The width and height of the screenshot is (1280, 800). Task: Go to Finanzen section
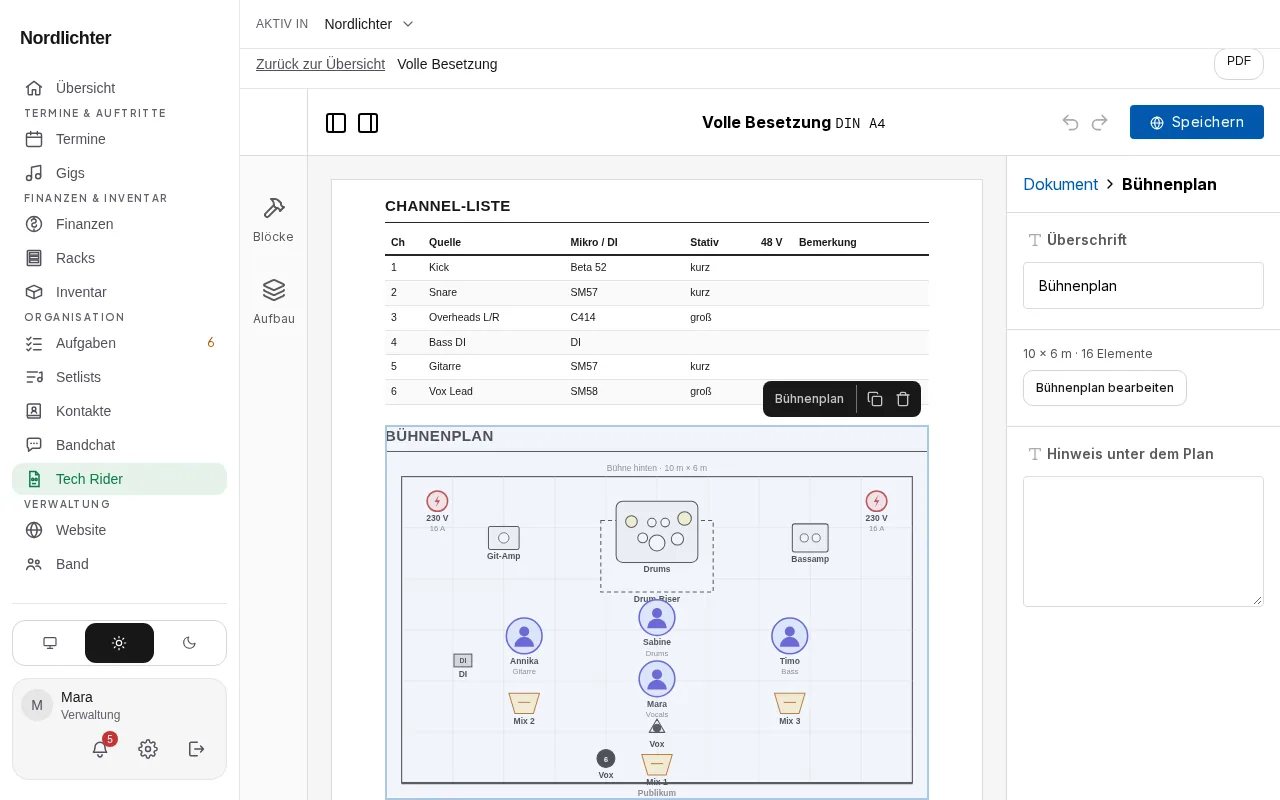120,224
